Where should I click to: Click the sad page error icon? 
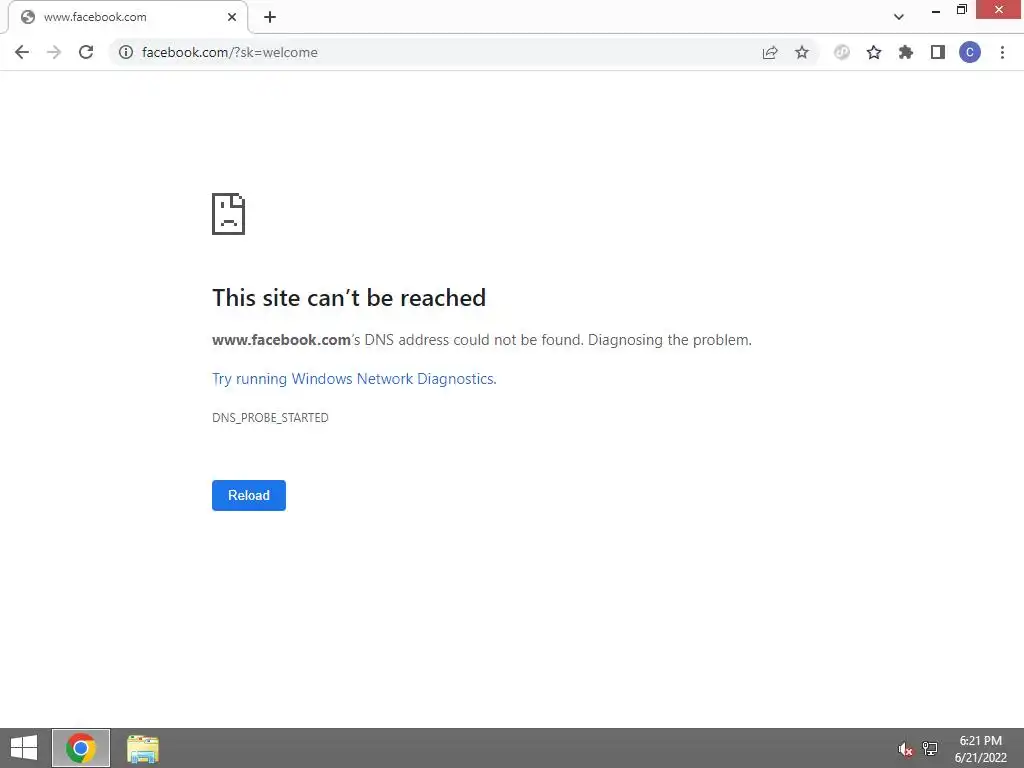pyautogui.click(x=229, y=214)
